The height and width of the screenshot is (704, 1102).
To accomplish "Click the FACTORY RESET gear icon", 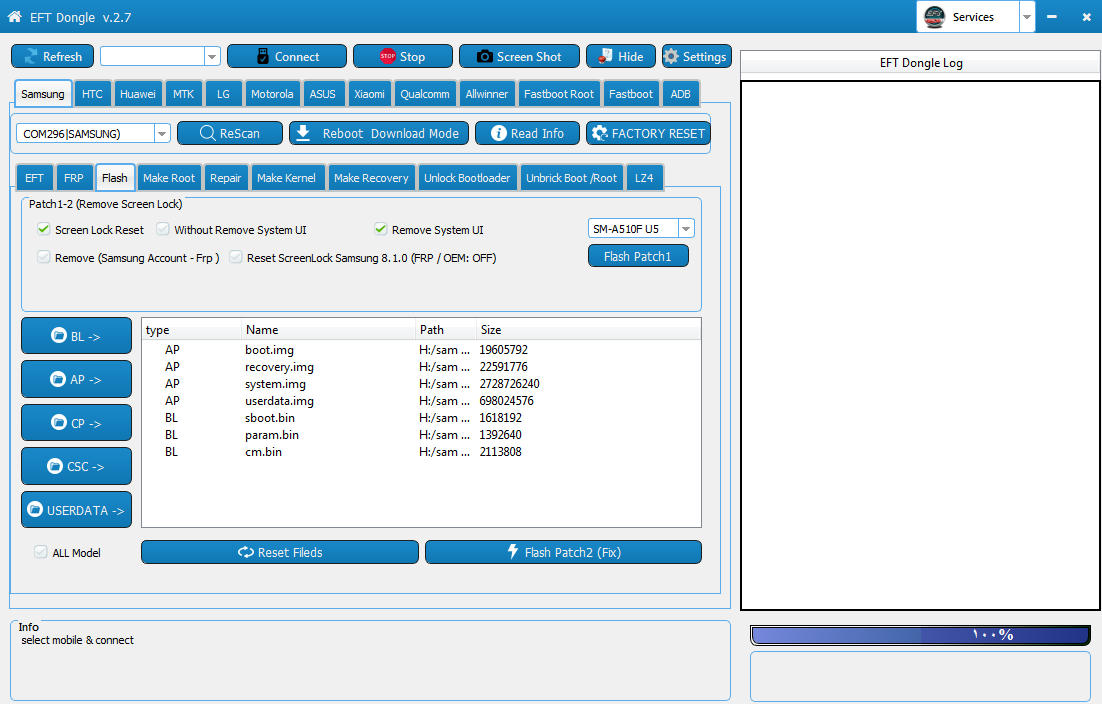I will coord(599,133).
